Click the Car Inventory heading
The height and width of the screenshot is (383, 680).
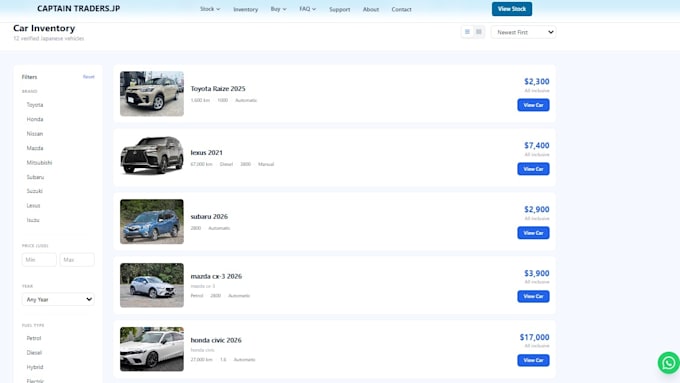[x=44, y=28]
